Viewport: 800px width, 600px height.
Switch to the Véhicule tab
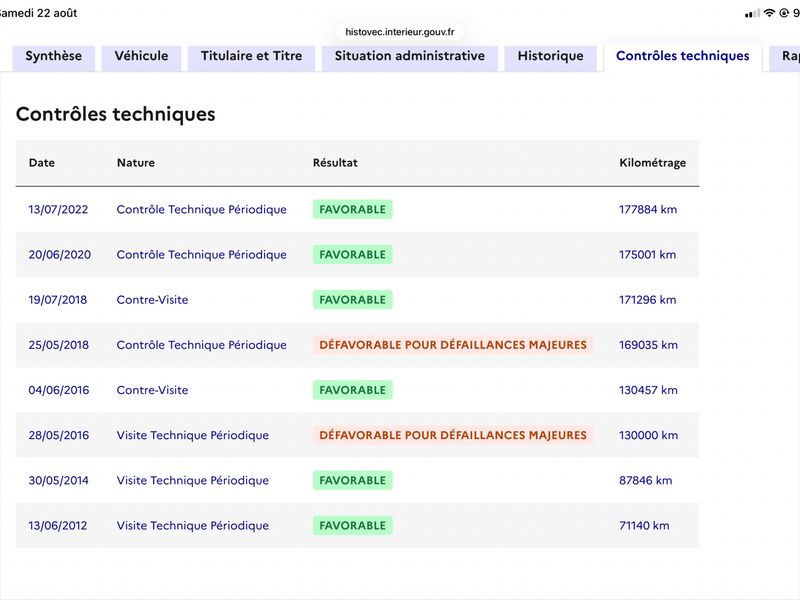[141, 56]
